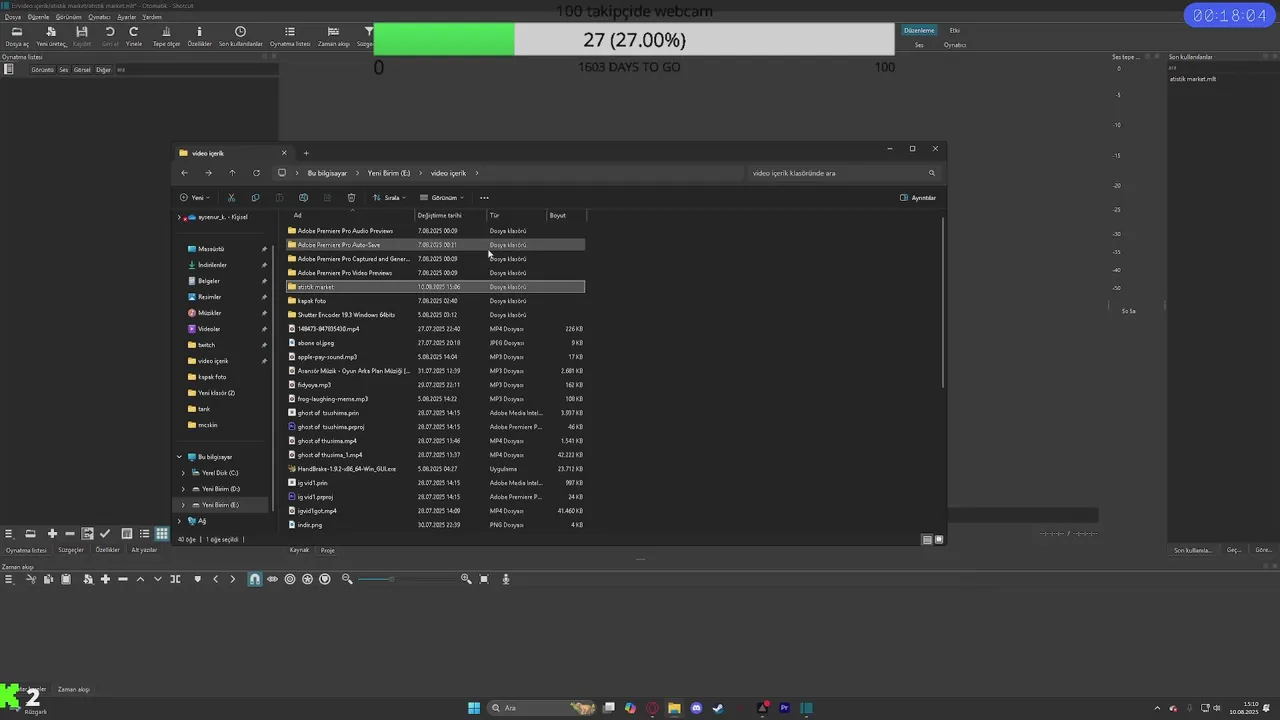1280x720 pixels.
Task: Open the Düzenle menu in Shotcut
Action: (38, 17)
